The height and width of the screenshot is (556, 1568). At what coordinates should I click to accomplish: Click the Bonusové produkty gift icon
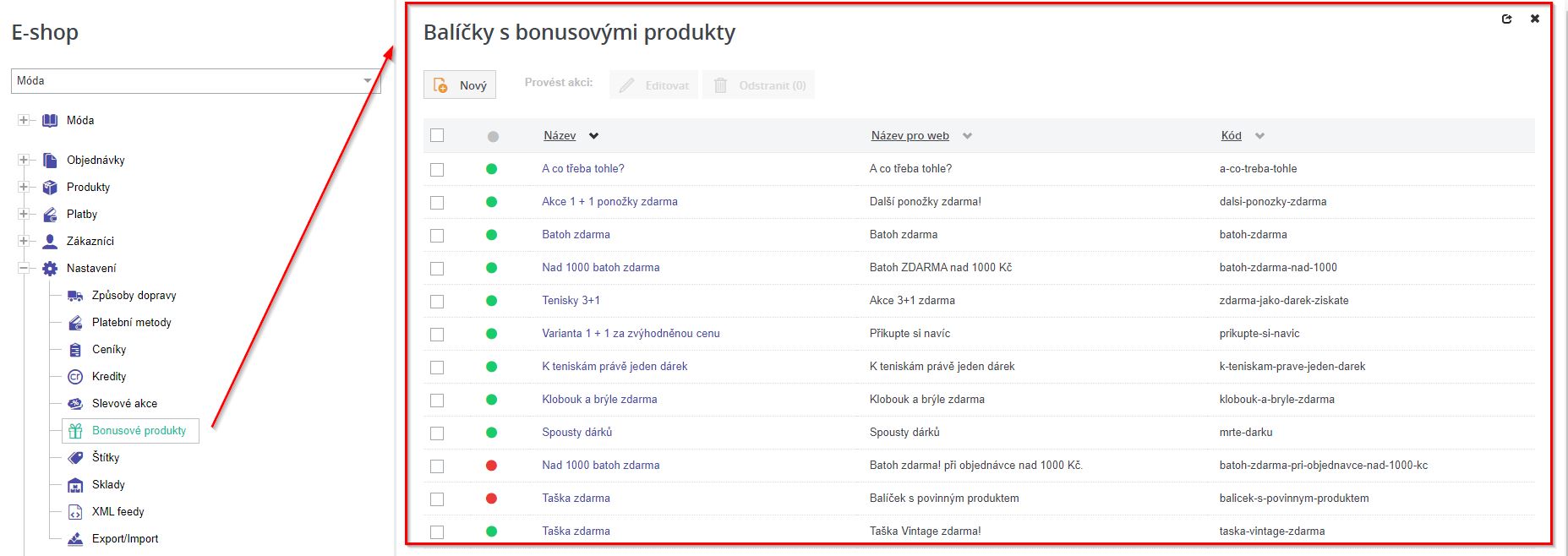[x=75, y=430]
